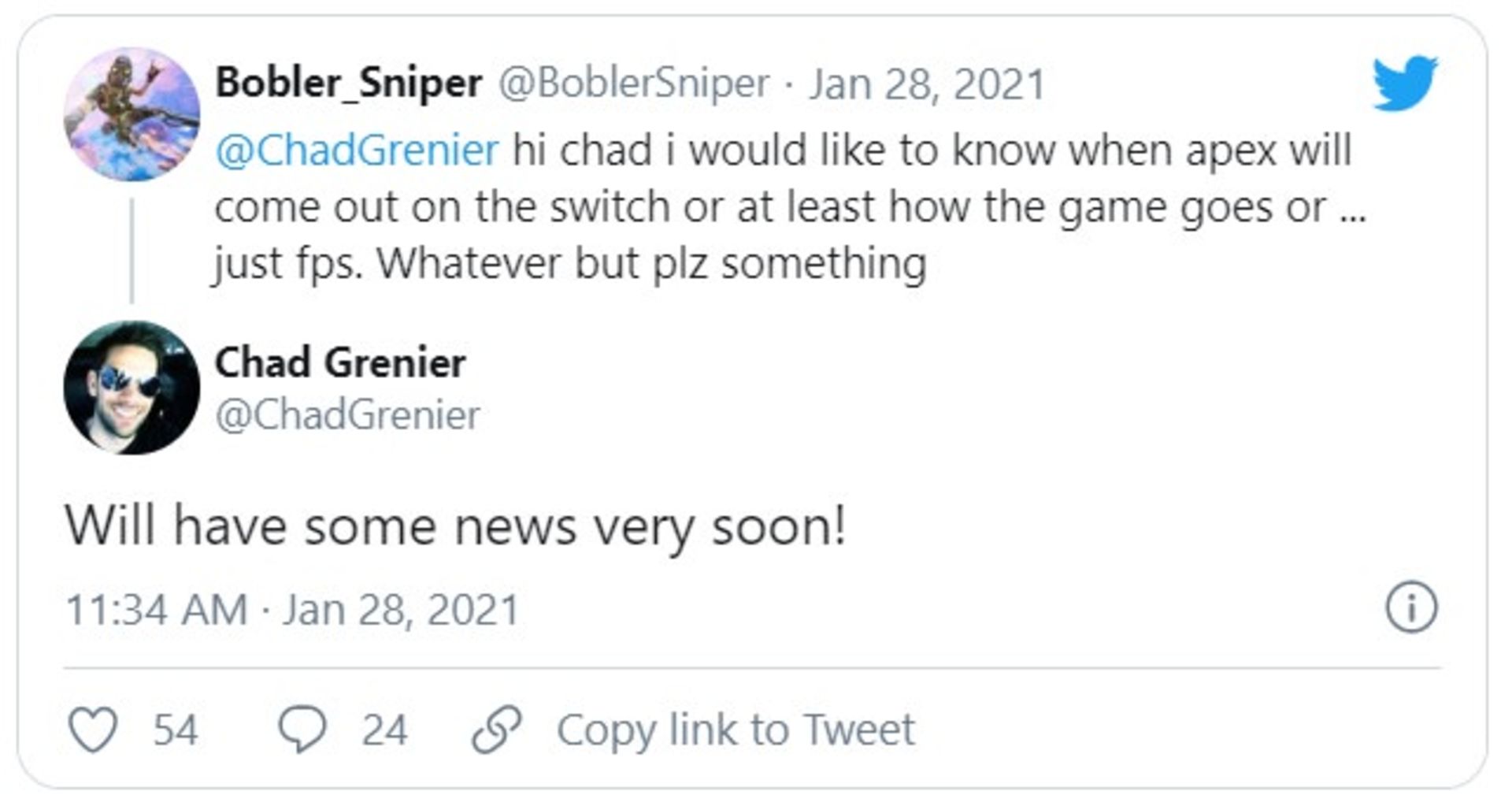Click Copy link to Tweet

click(736, 729)
